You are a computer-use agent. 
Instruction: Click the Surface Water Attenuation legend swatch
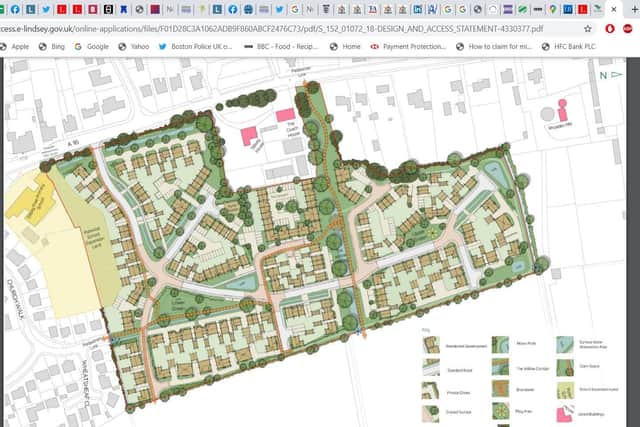coord(565,345)
